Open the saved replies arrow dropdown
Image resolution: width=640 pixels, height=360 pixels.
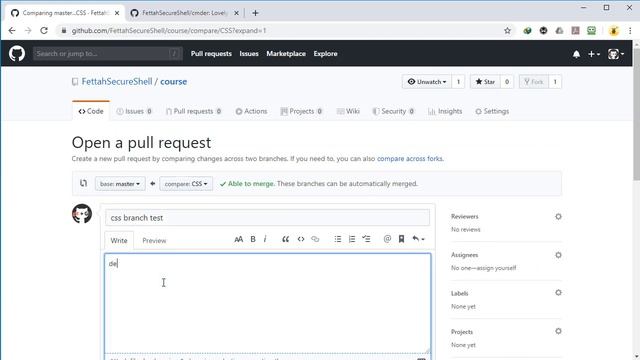point(418,239)
